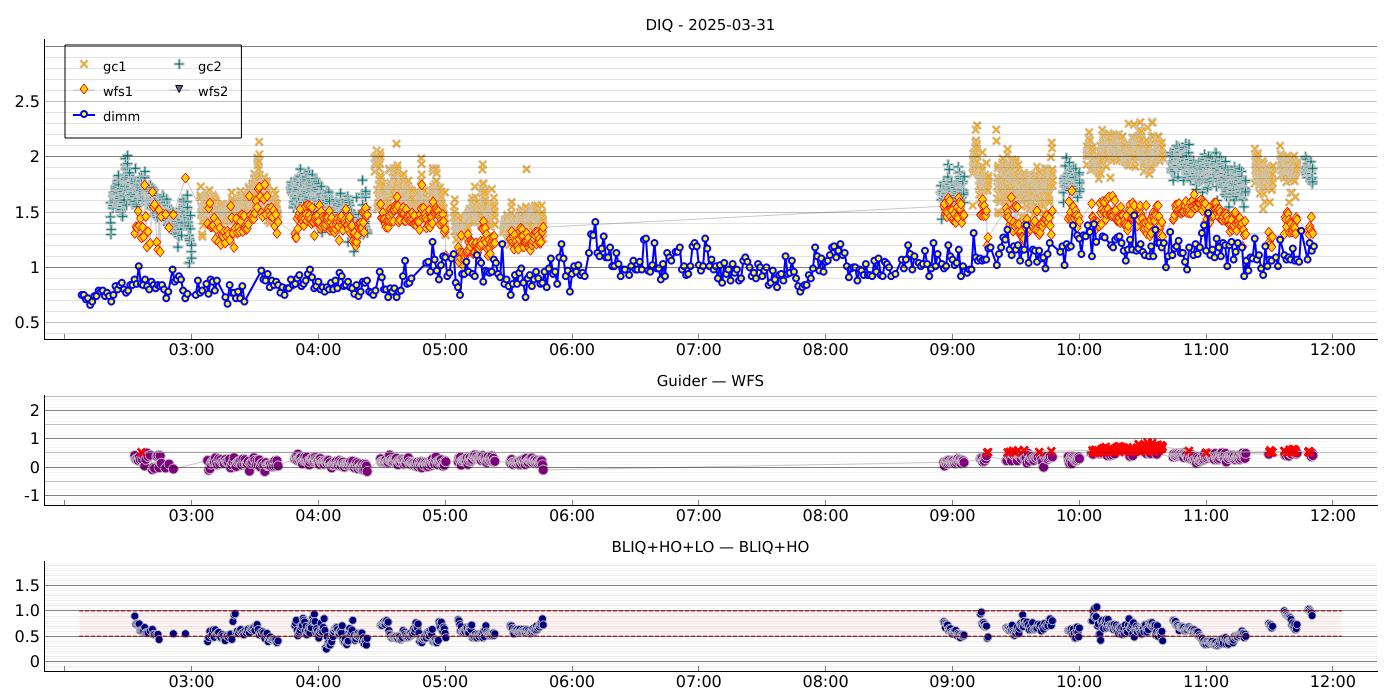This screenshot has width=1400, height=700.
Task: Click the 0.5 y-axis label of BLIQ plot
Action: [27, 636]
